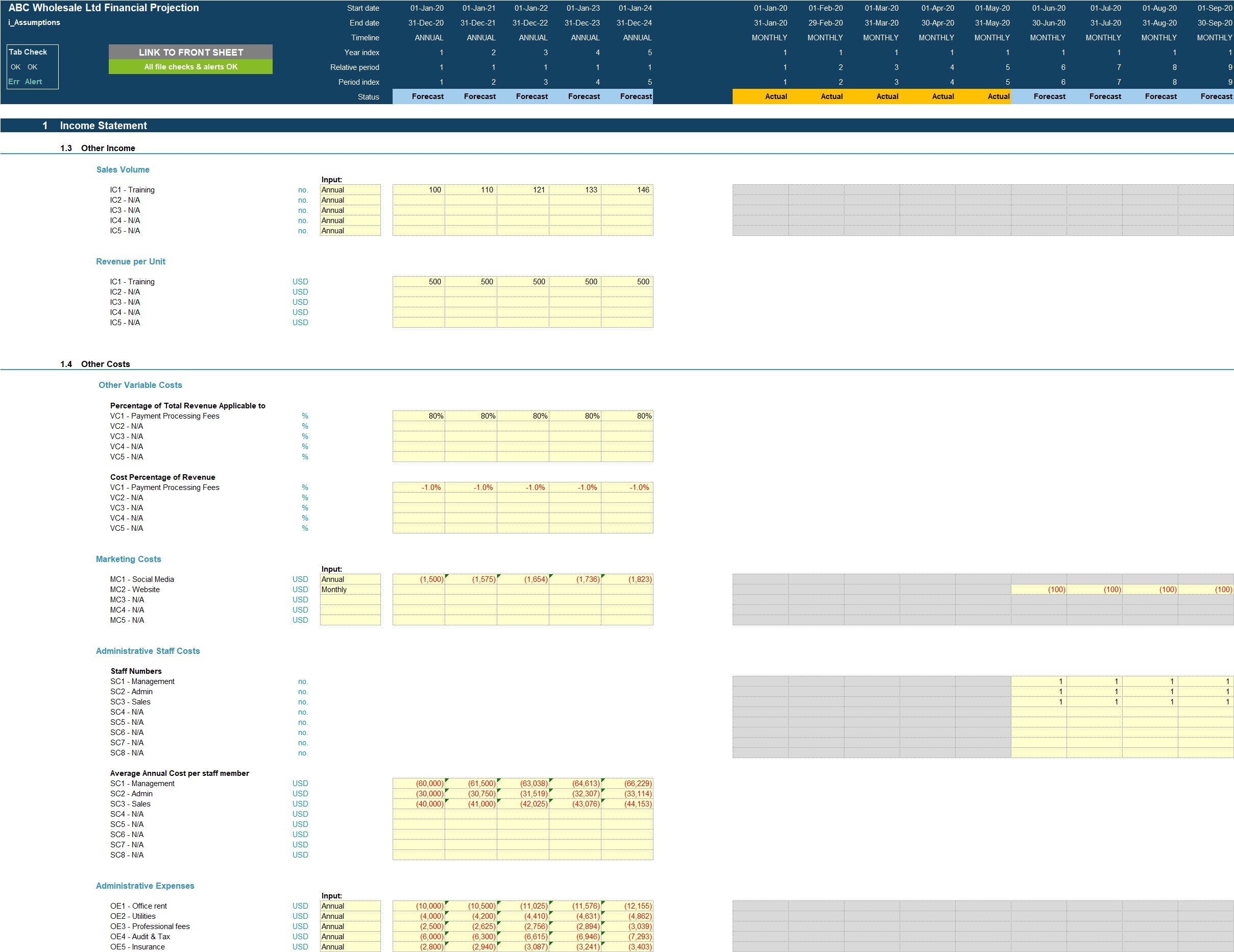Click the Sales Volume subheading

(123, 169)
